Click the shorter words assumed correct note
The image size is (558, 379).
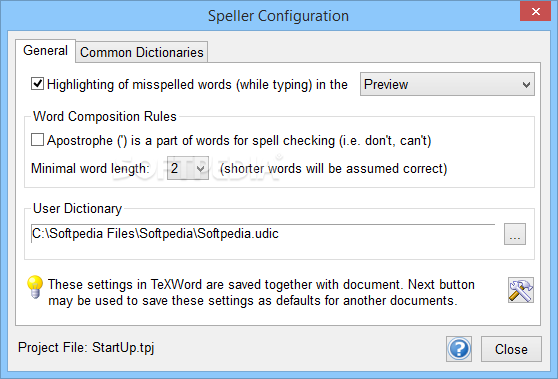tap(333, 168)
